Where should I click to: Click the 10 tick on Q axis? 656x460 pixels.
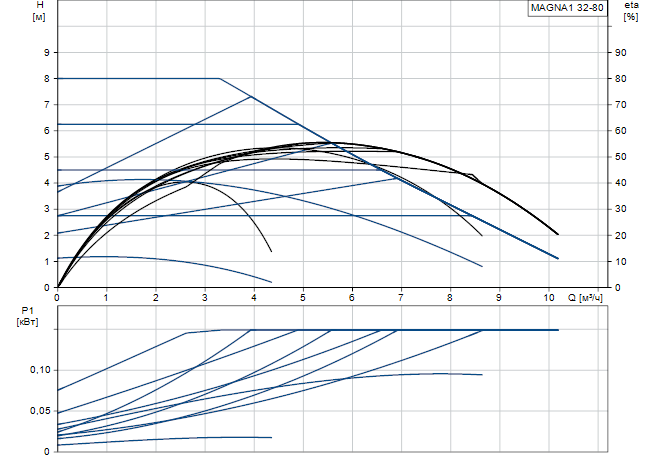(x=548, y=297)
